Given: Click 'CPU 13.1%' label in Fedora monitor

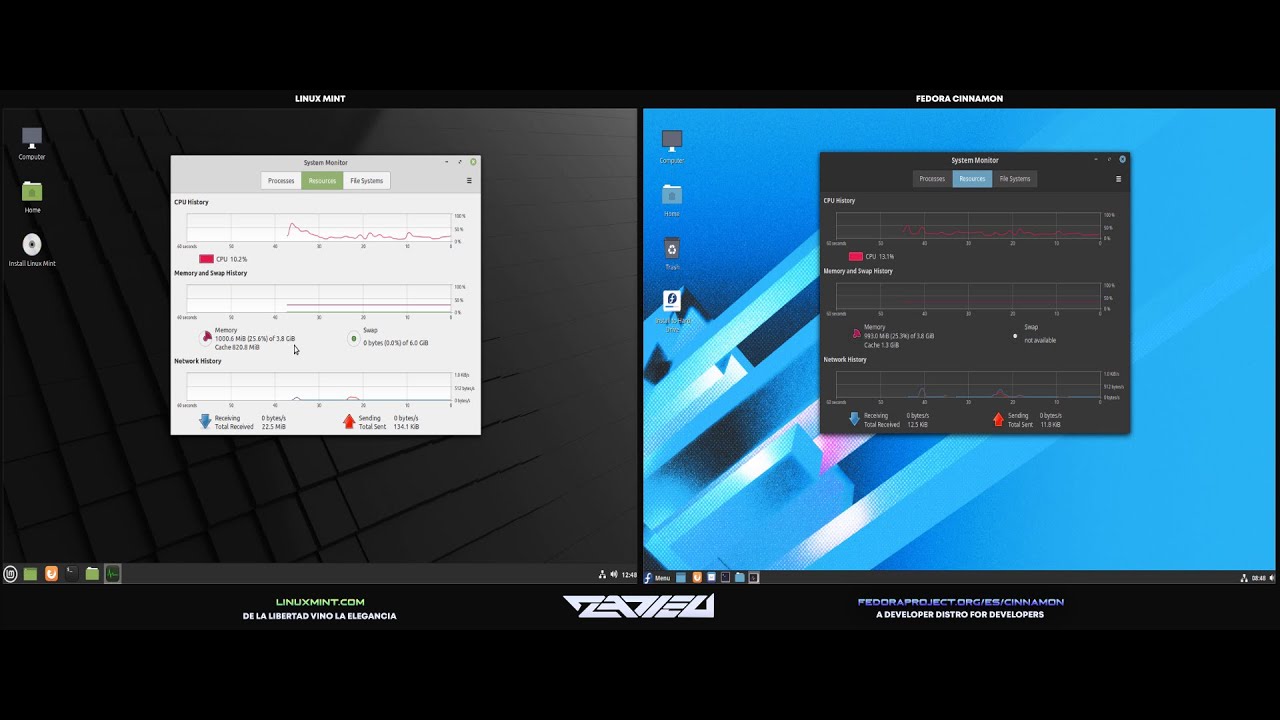Looking at the screenshot, I should pos(880,257).
